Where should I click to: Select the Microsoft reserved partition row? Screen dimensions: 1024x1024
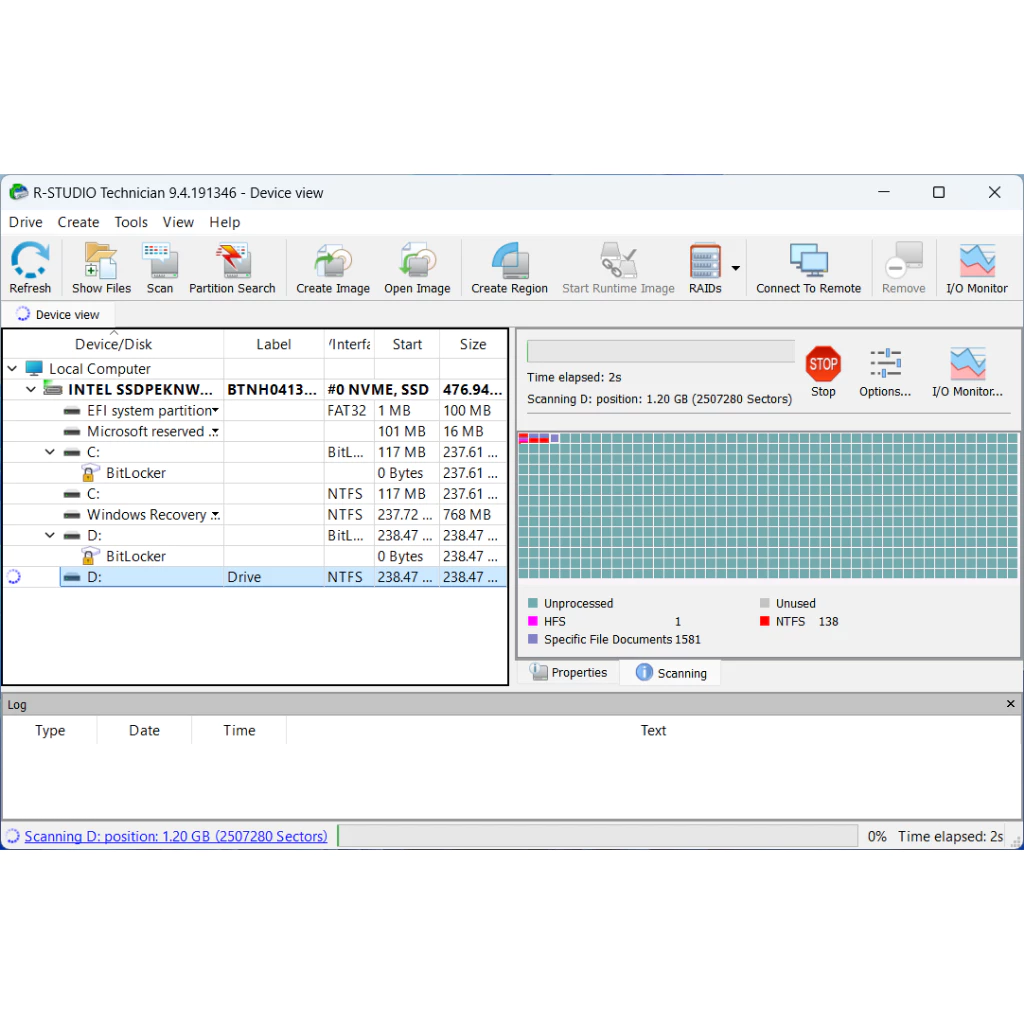tap(255, 431)
